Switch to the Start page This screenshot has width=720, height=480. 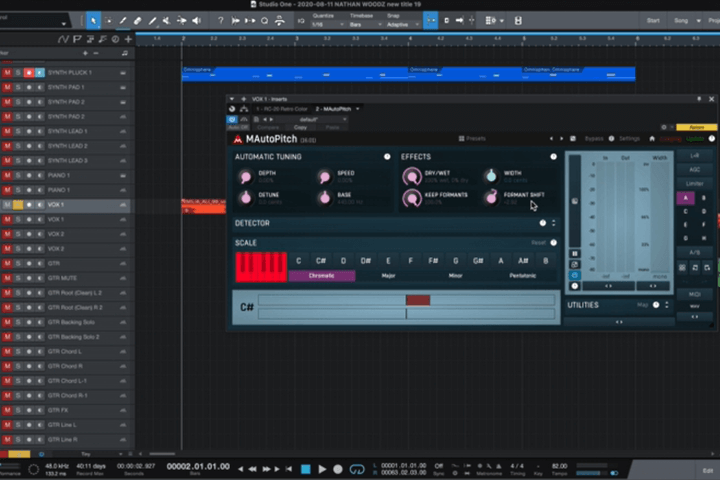coord(653,21)
